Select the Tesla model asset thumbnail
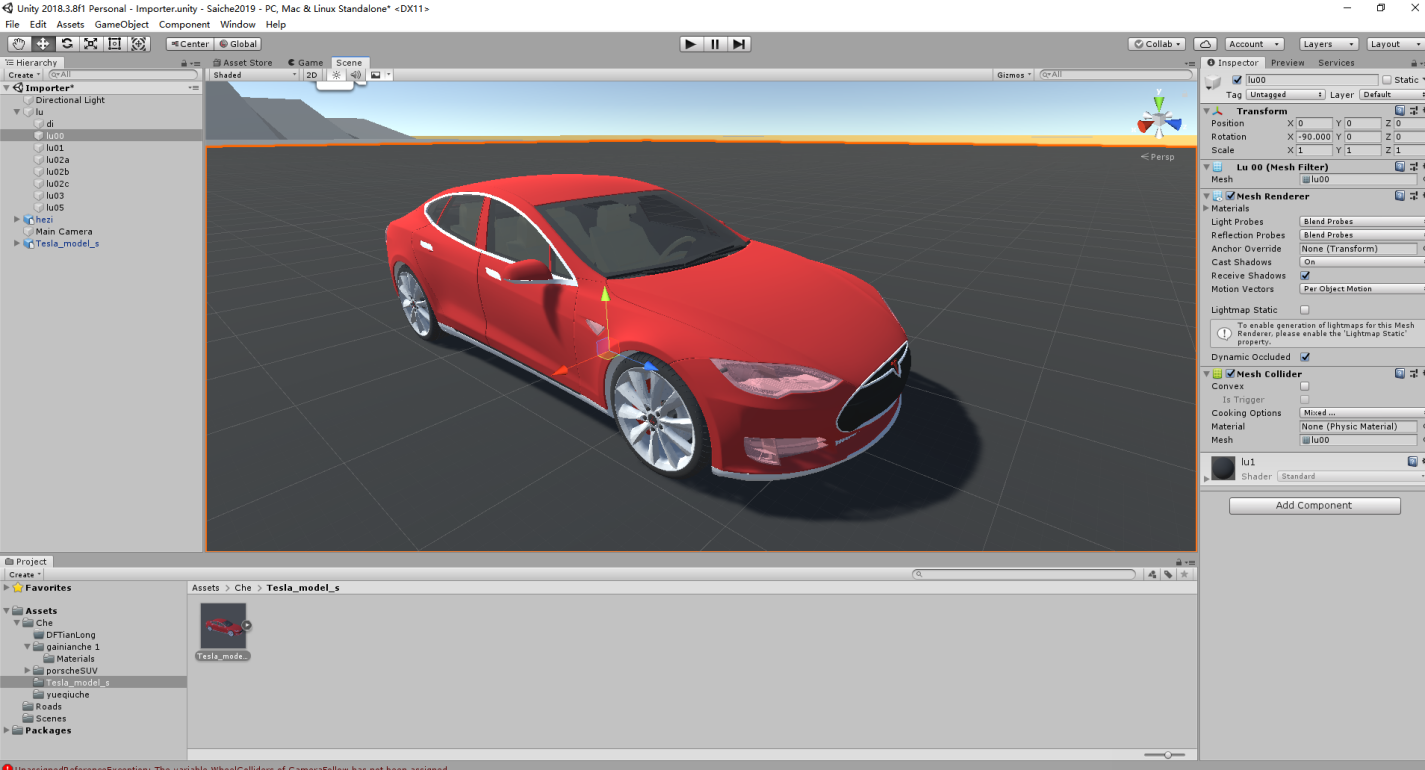The width and height of the screenshot is (1425, 770). (x=223, y=627)
